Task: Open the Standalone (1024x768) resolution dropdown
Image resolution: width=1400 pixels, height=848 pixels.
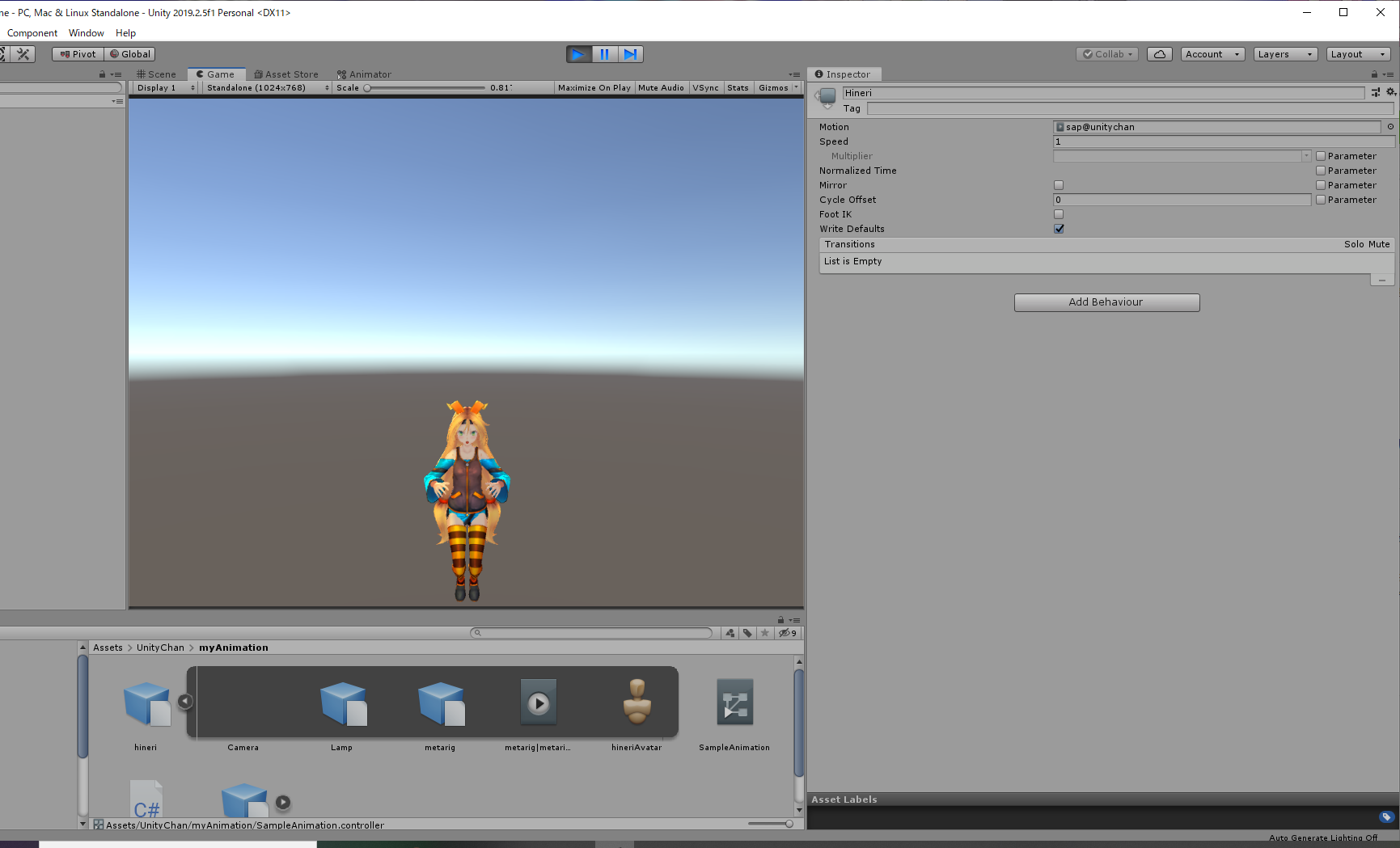Action: pos(267,88)
